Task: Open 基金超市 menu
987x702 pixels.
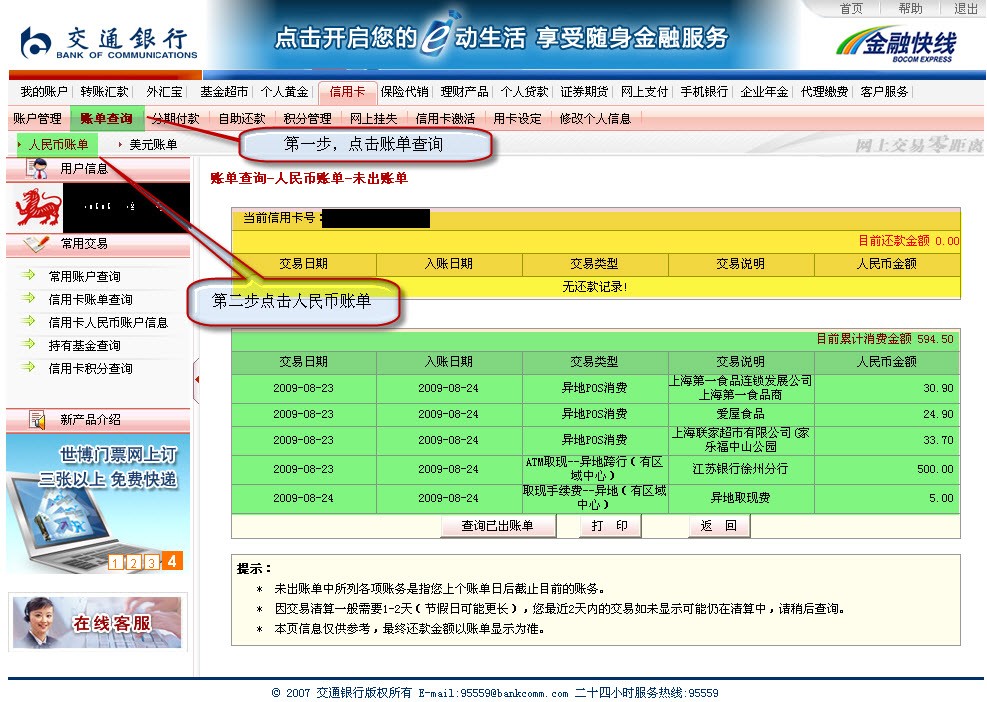Action: click(223, 92)
